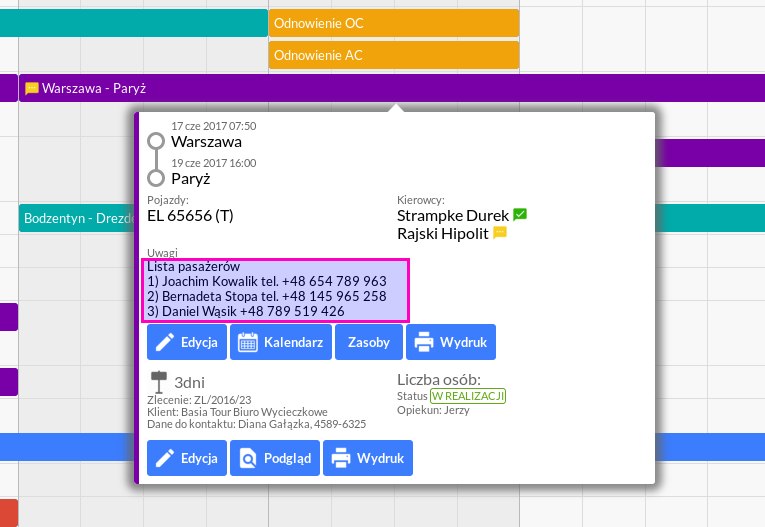765x527 pixels.
Task: Select the Odnowienie AC event bar
Action: [393, 55]
